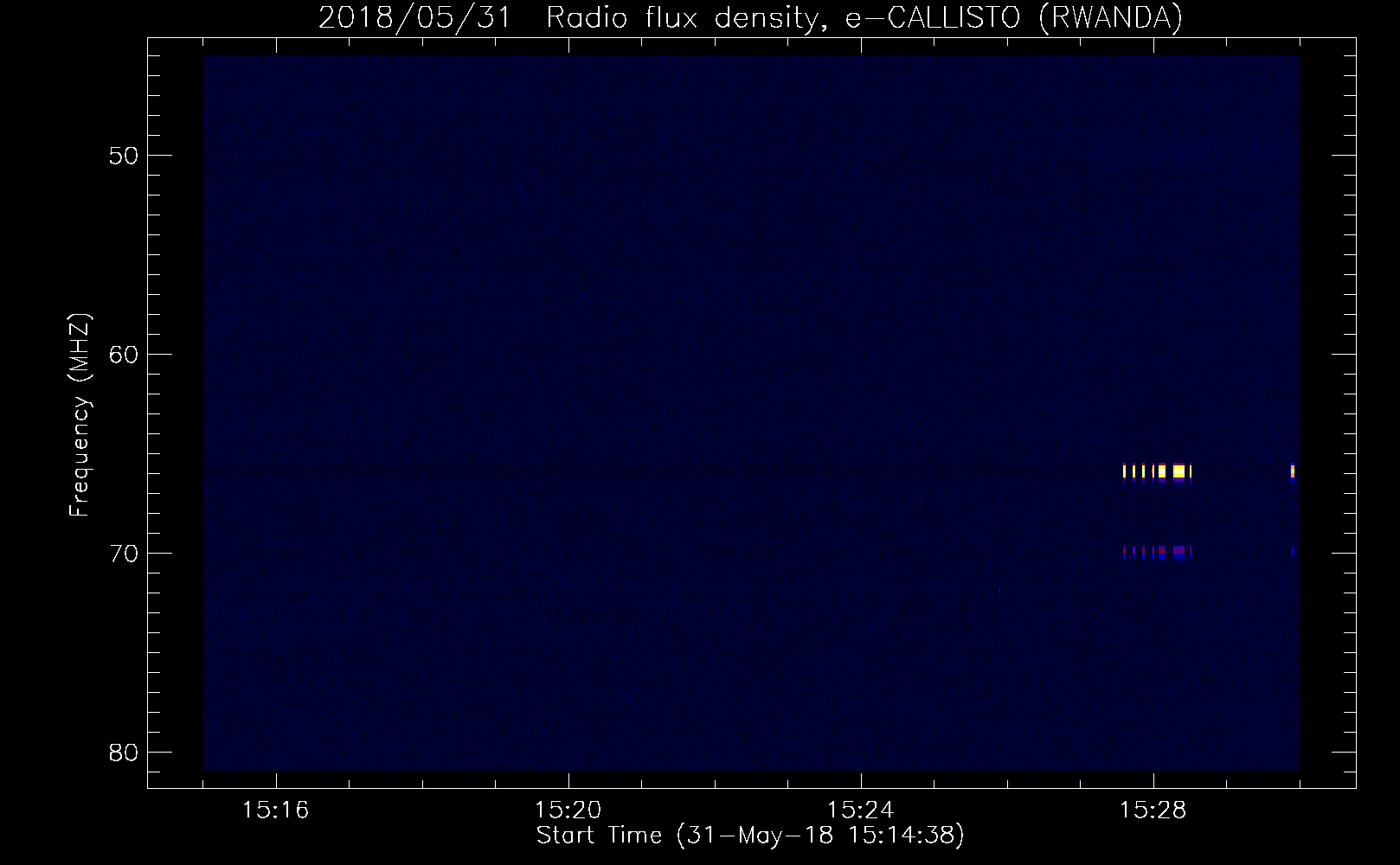Click the 50 MHz frequency tick label

[124, 156]
